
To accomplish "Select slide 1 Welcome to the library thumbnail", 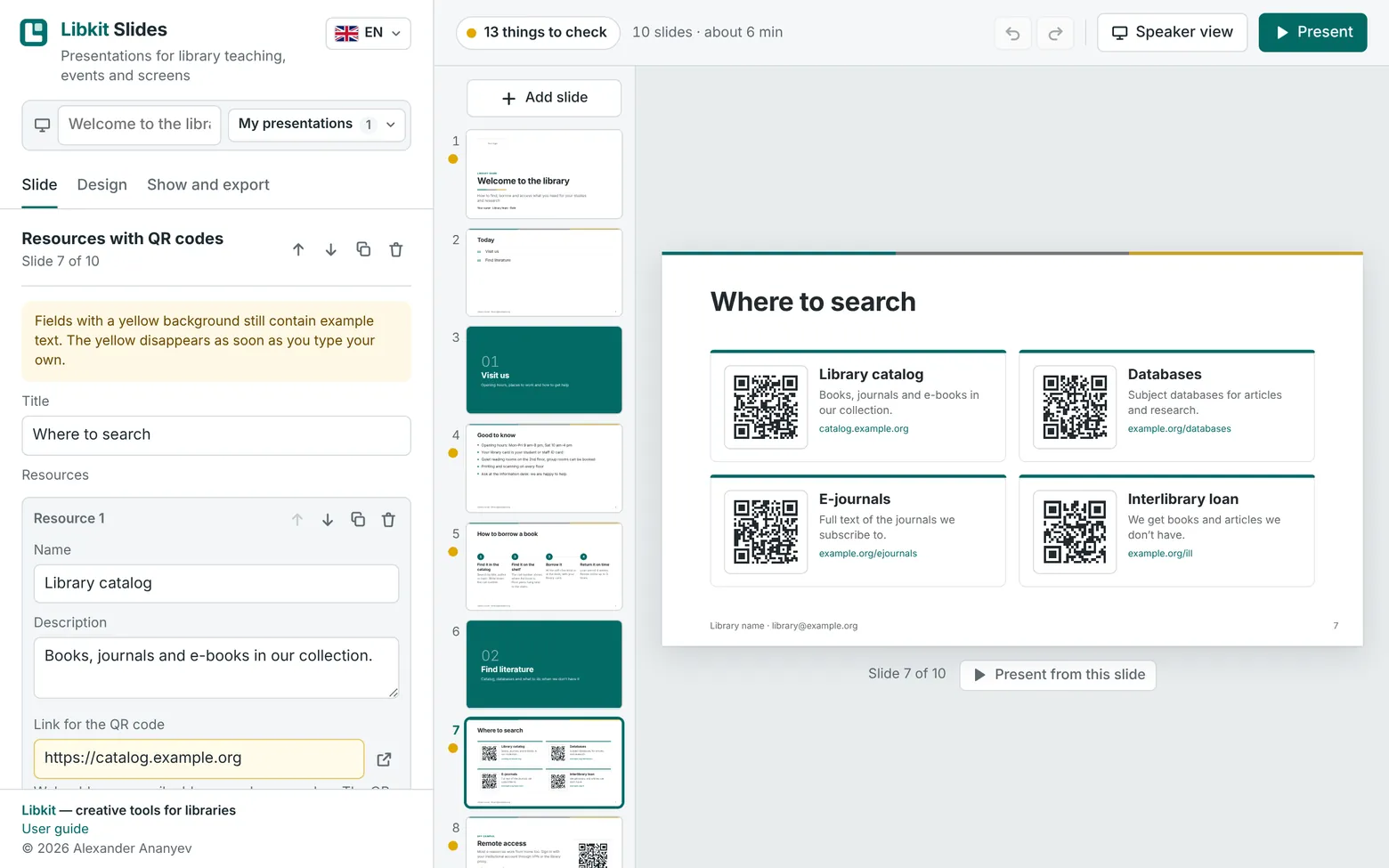I will 544,174.
